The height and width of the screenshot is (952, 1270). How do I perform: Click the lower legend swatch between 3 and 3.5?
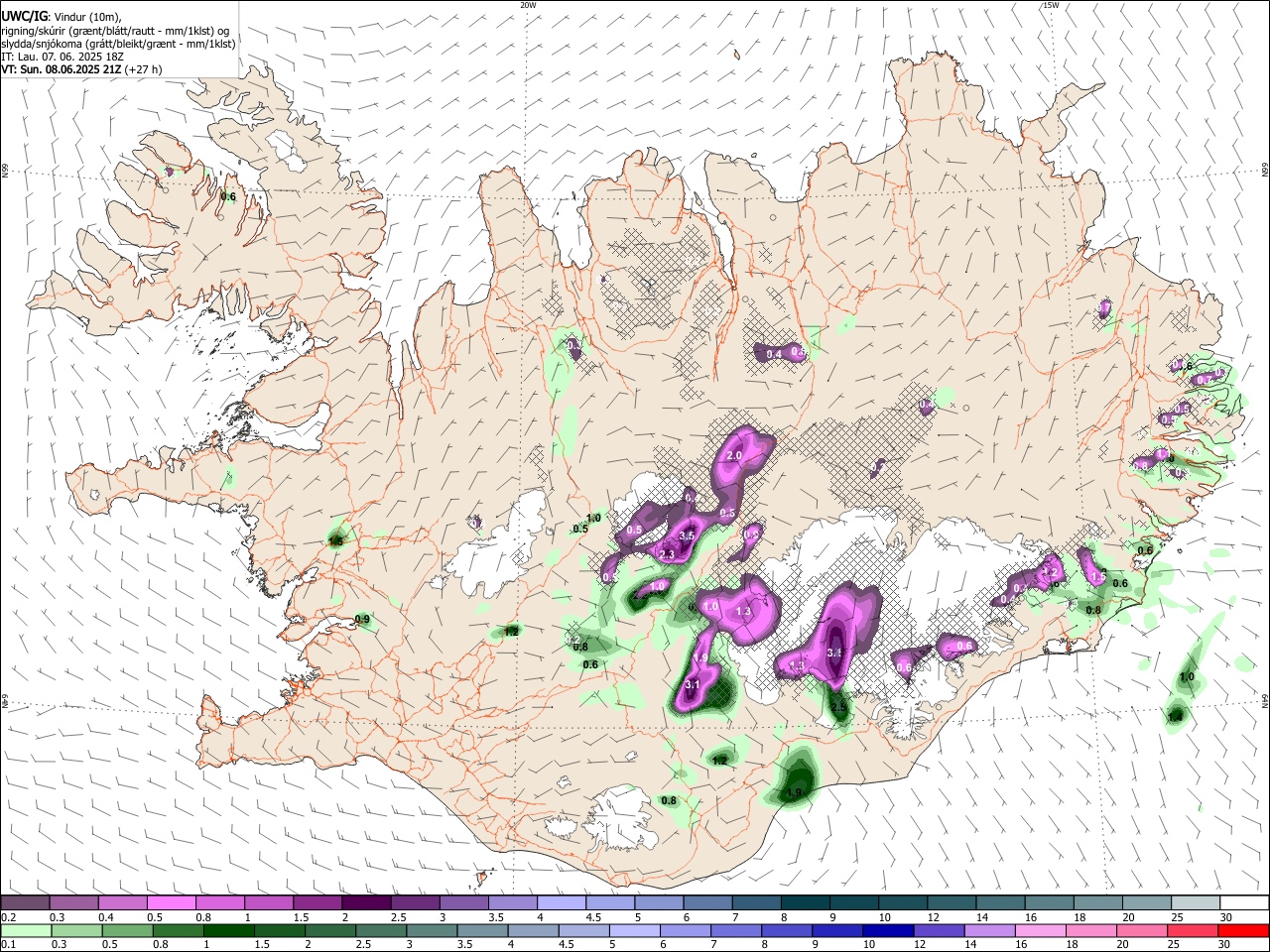pos(430,930)
